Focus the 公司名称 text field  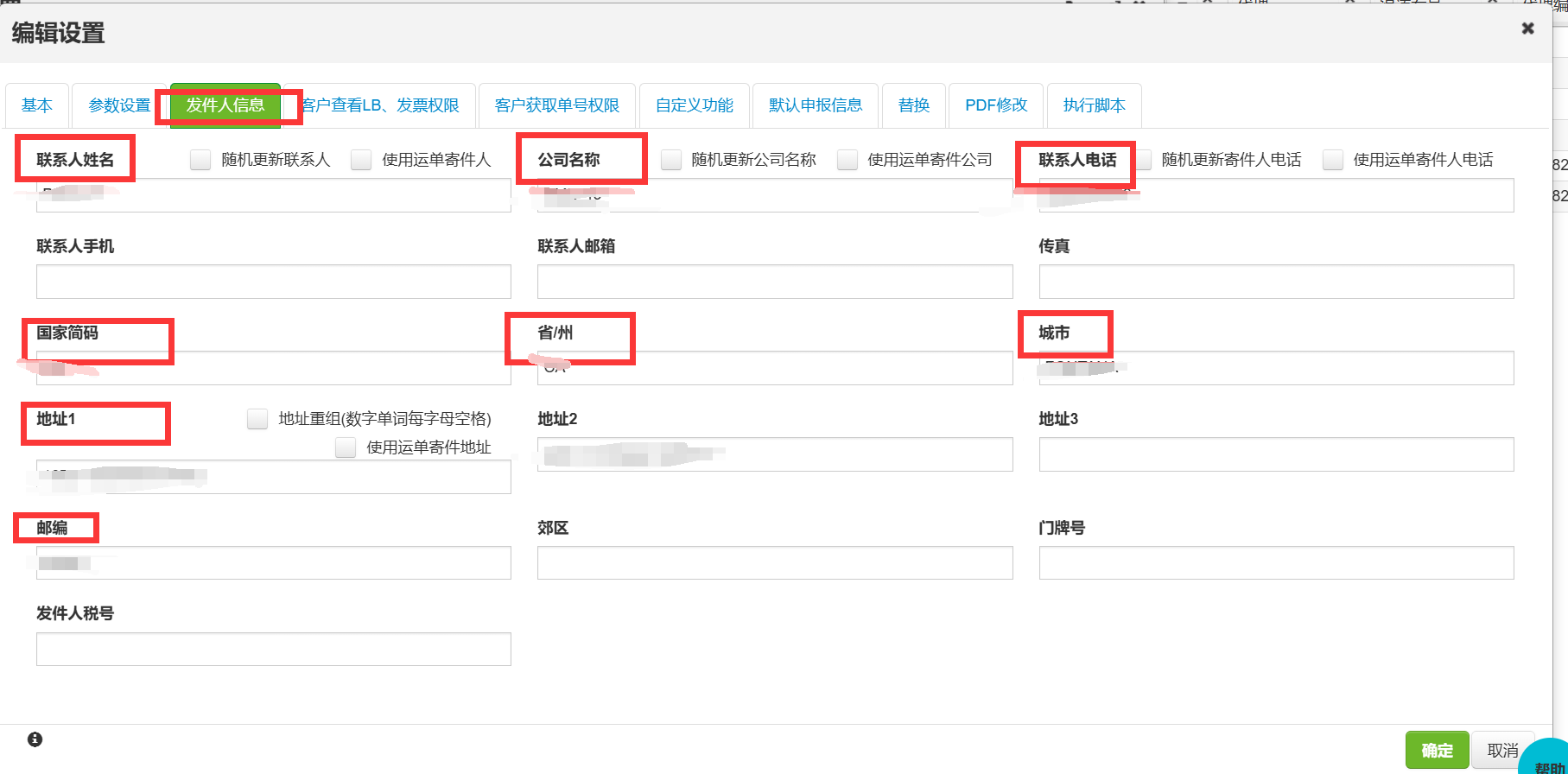[x=775, y=195]
